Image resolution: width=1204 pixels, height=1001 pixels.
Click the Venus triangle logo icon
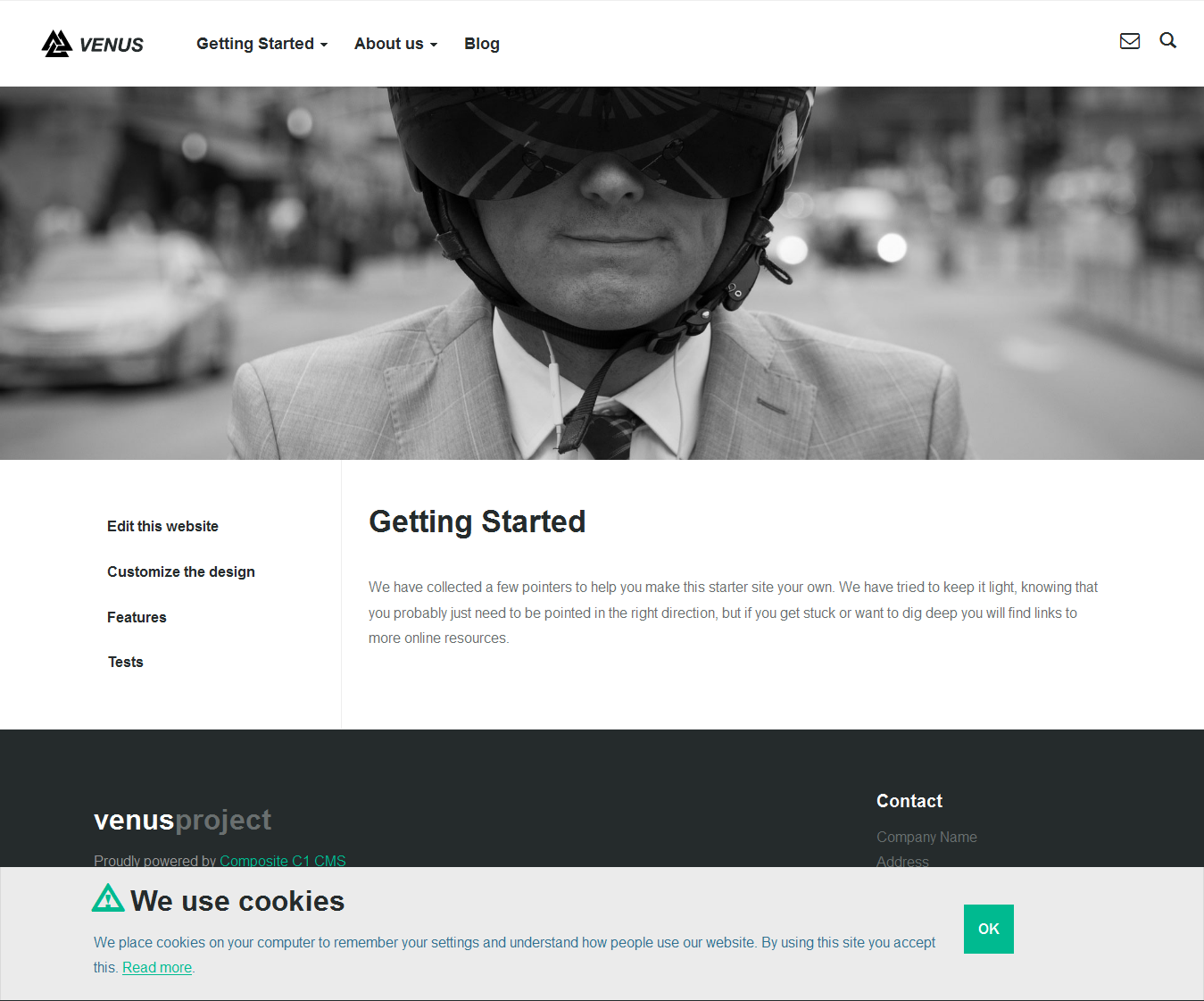point(57,44)
